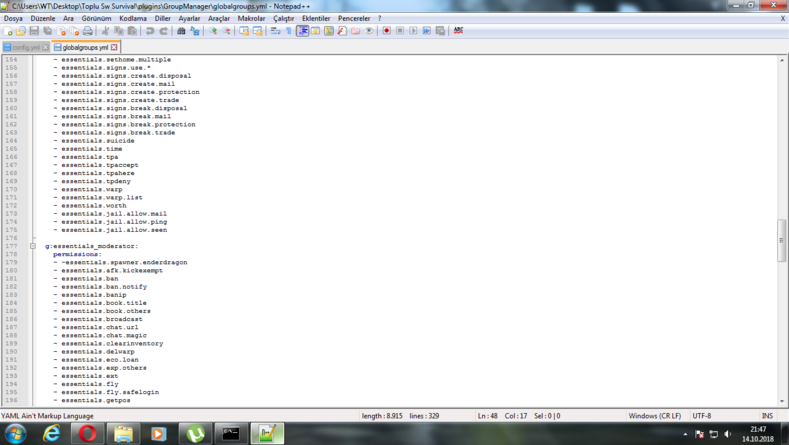This screenshot has height=445, width=789.
Task: Collapse the g:essentials_moderator fold marker
Action: click(x=33, y=246)
